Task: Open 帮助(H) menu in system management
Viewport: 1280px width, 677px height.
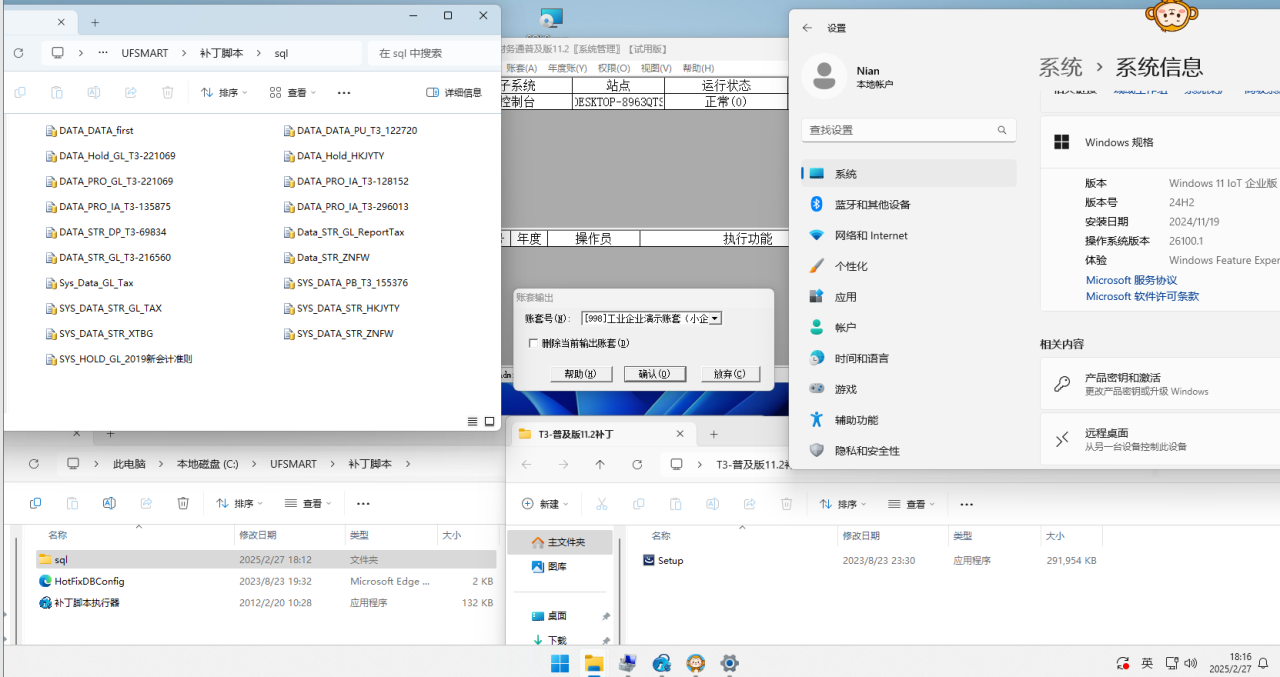Action: tap(698, 68)
